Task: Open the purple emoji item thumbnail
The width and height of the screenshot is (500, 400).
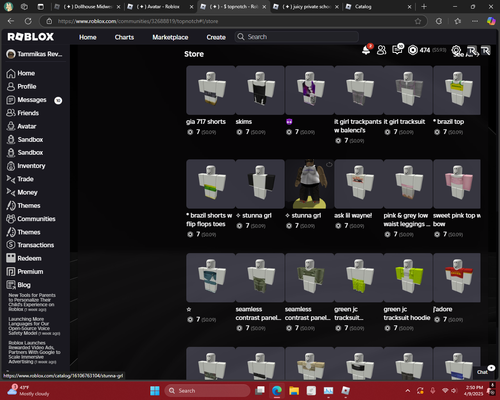Action: click(310, 90)
